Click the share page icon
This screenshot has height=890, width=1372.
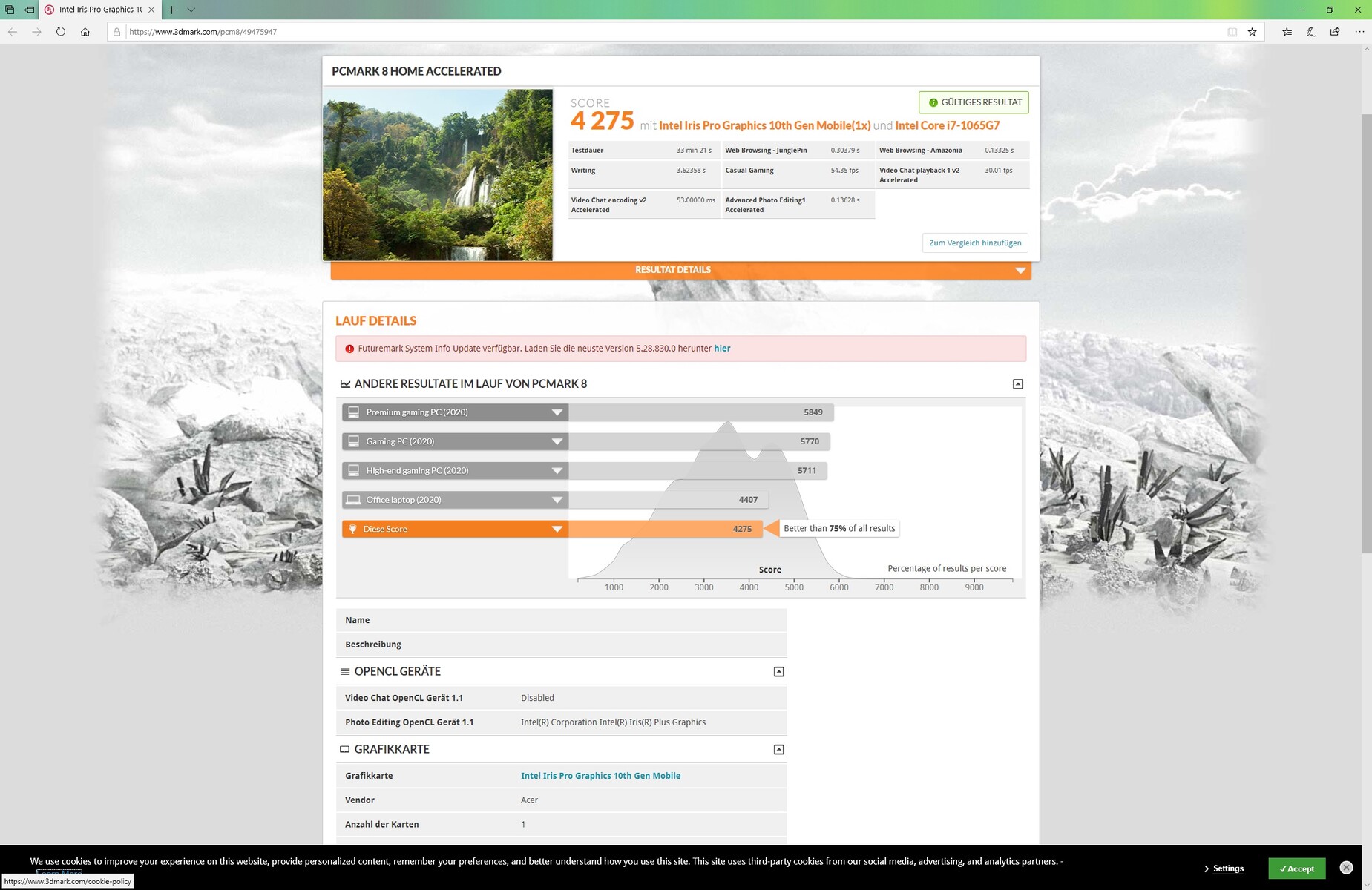tap(1335, 32)
